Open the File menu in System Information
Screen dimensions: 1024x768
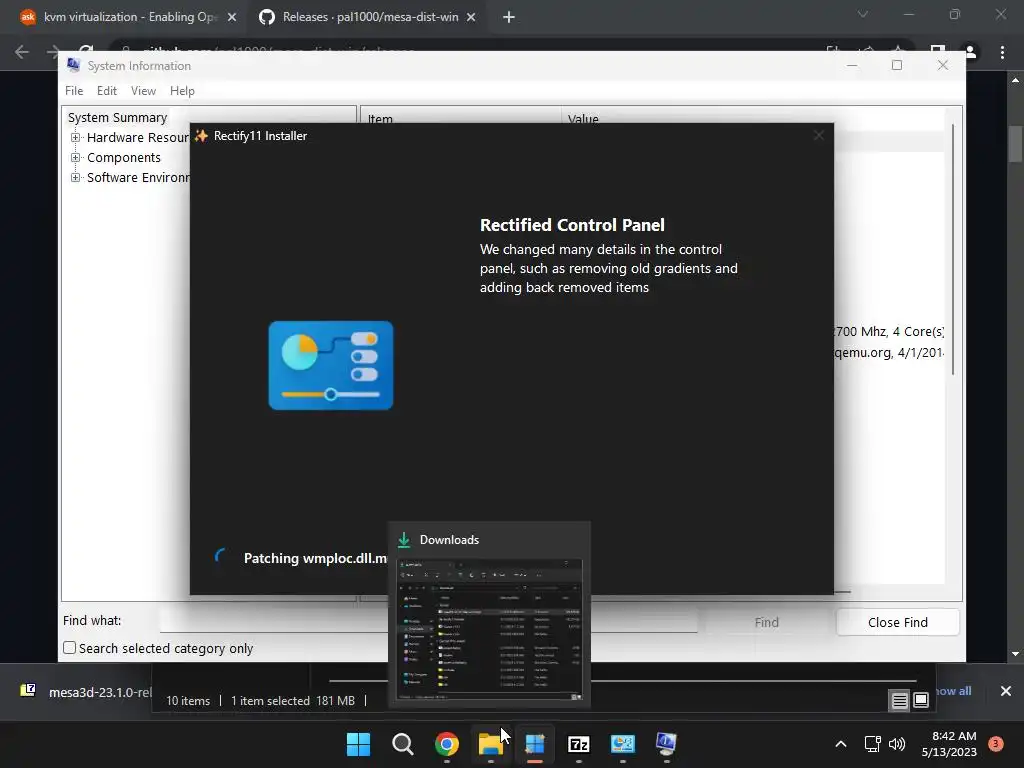(x=74, y=91)
